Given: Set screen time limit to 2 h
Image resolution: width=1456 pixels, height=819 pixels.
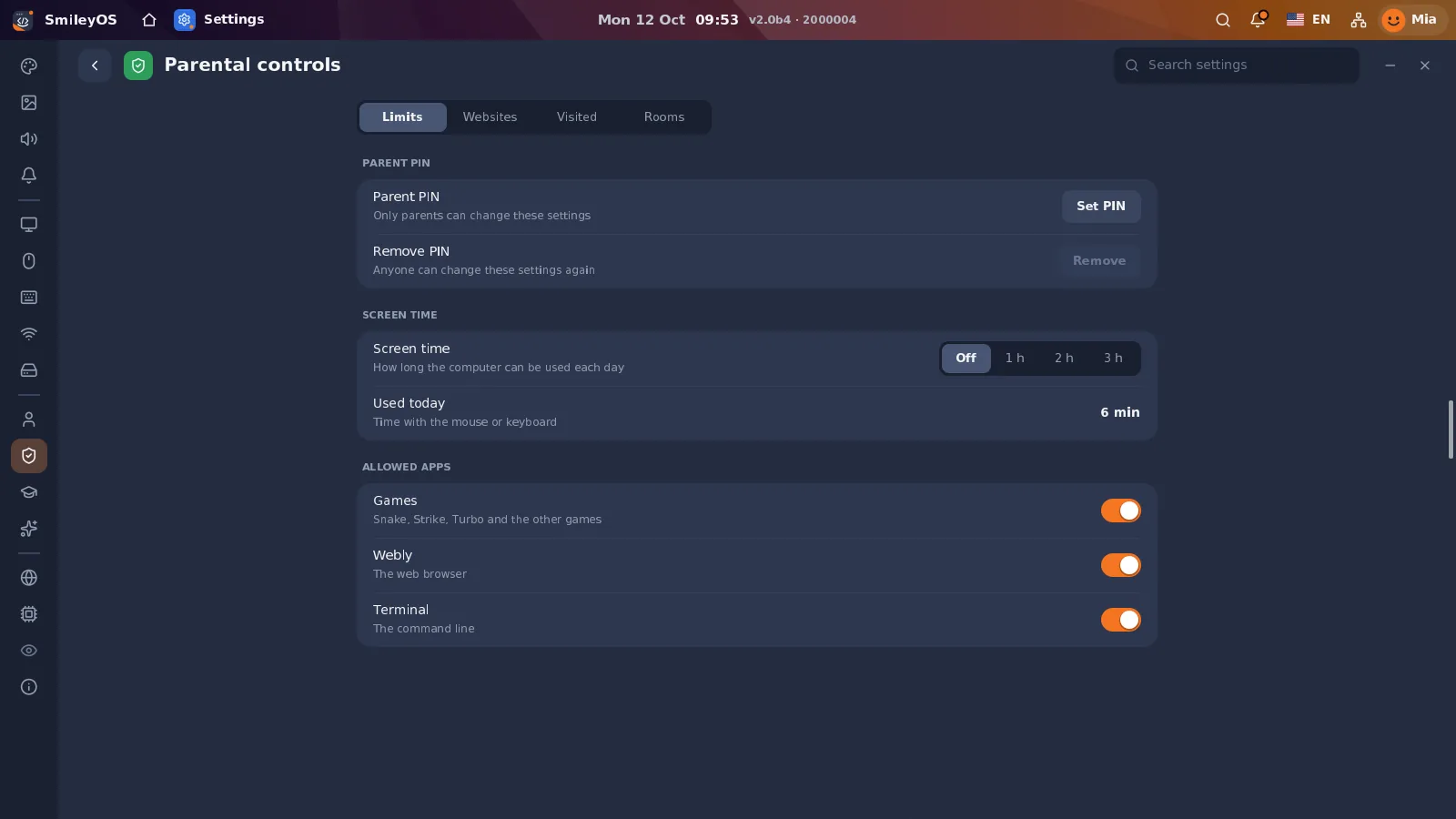Looking at the screenshot, I should pyautogui.click(x=1064, y=359).
